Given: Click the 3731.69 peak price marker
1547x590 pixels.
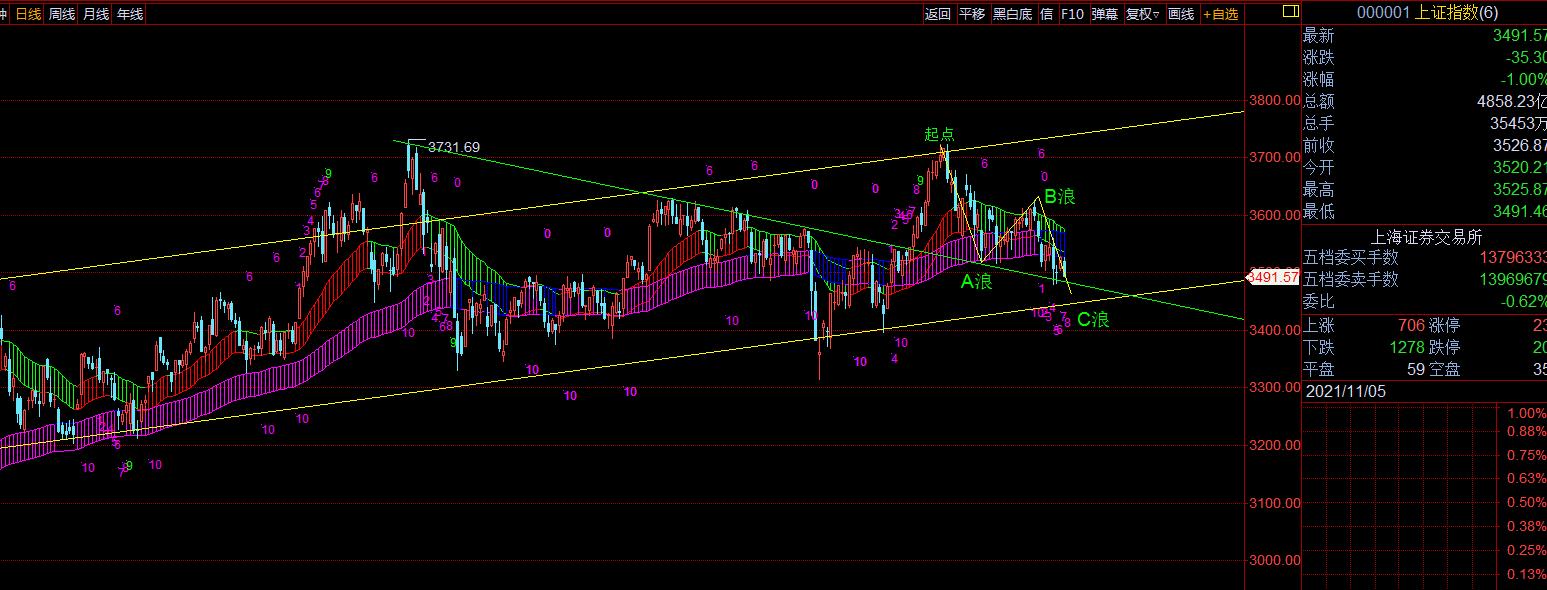Looking at the screenshot, I should (x=453, y=147).
